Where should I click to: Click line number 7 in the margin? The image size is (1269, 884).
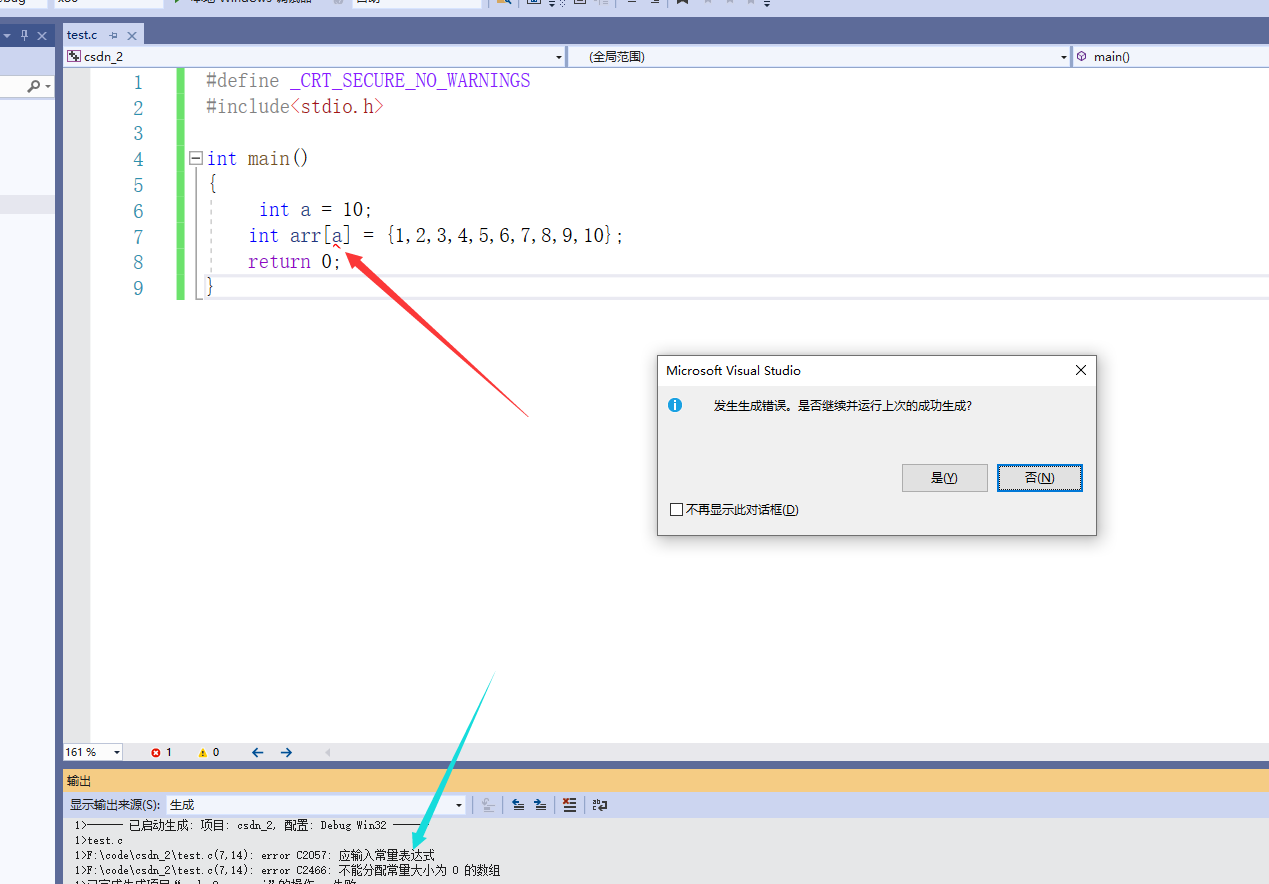click(138, 237)
